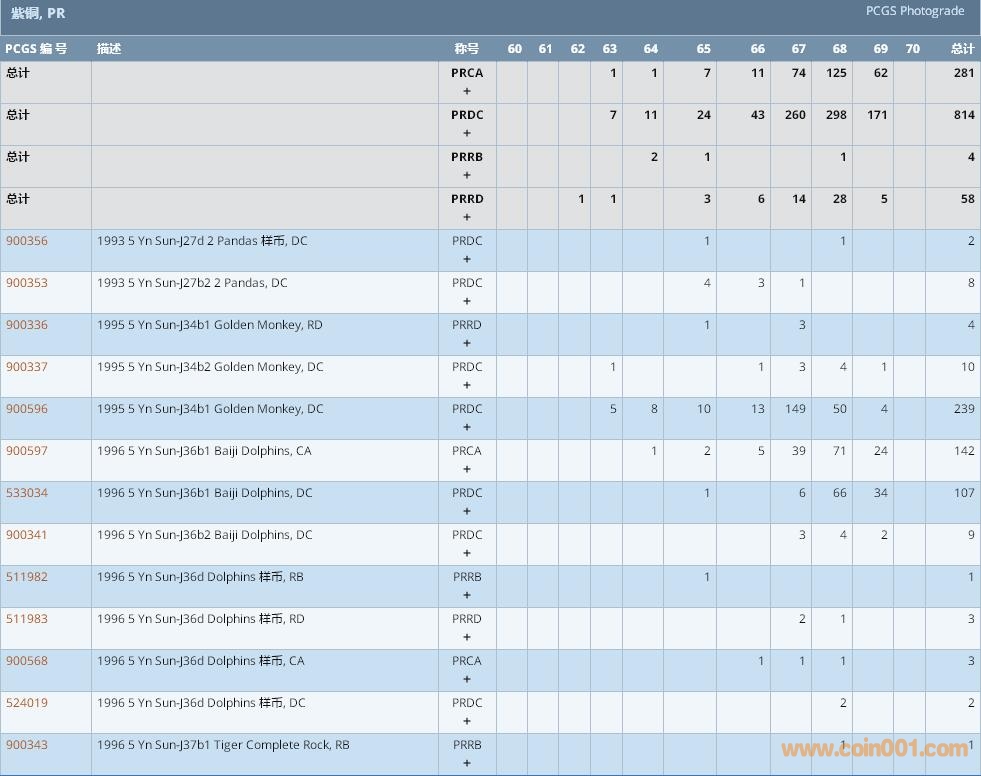
Task: Expand plus sign in the 900597 row
Action: point(467,469)
